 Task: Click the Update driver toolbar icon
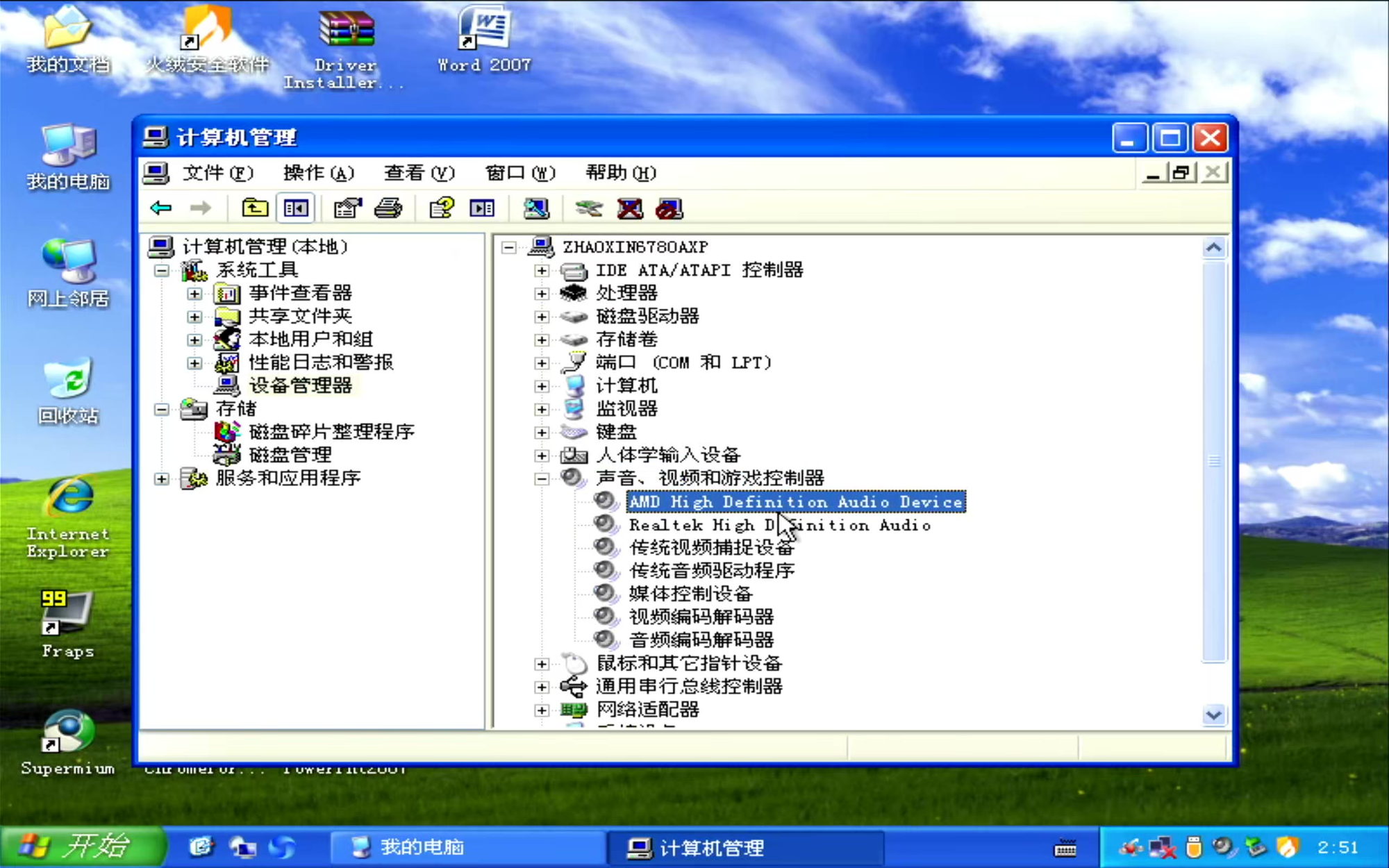pyautogui.click(x=589, y=208)
